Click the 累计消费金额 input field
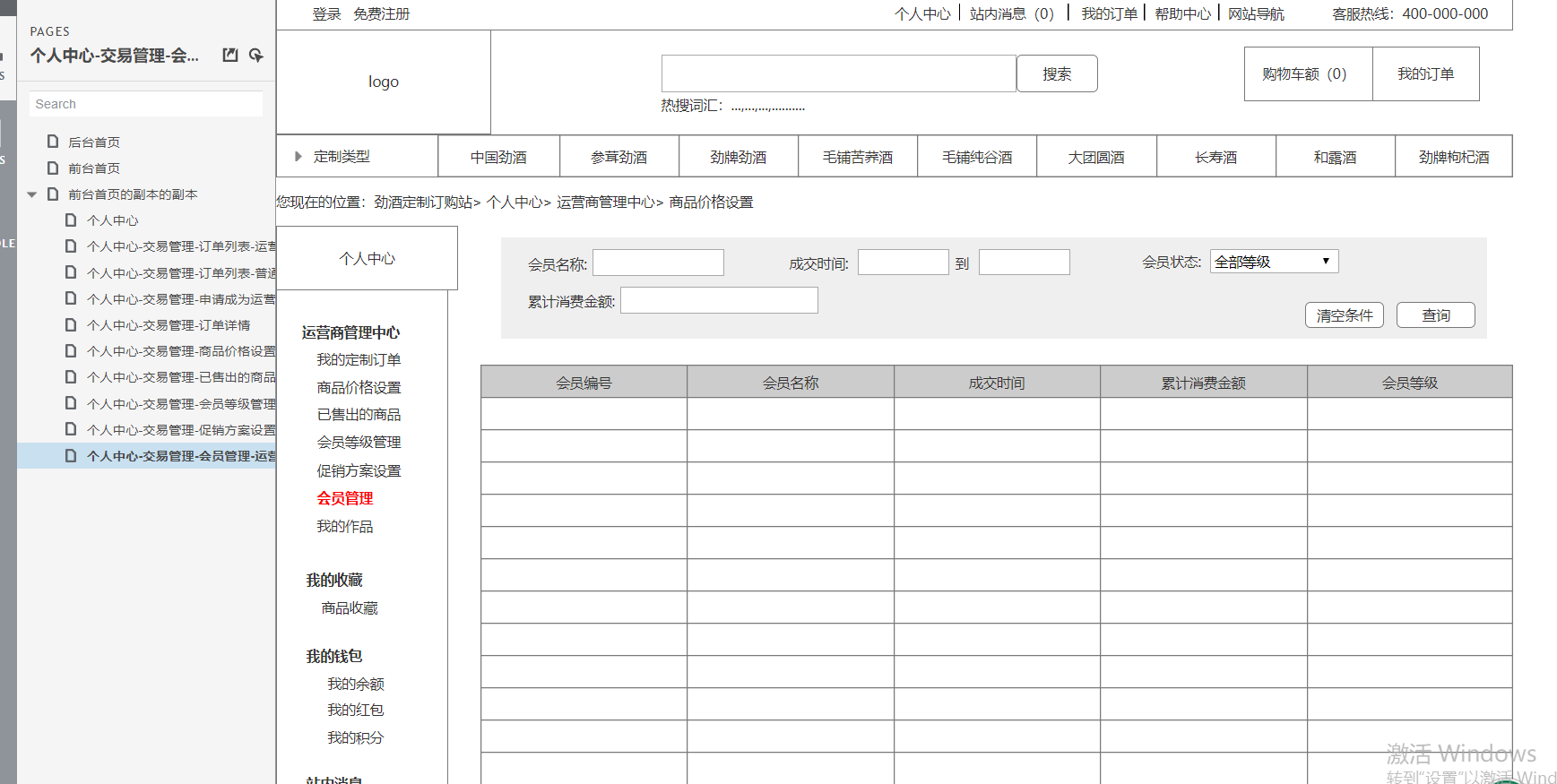Image resolution: width=1557 pixels, height=784 pixels. point(719,300)
